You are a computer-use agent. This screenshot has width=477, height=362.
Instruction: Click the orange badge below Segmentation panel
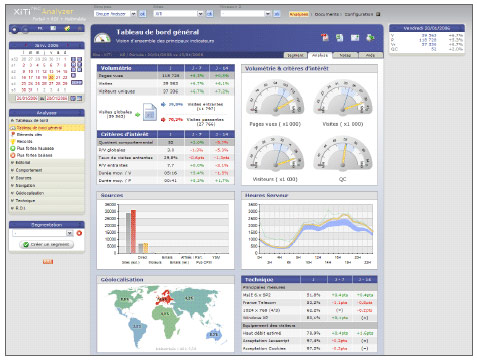coord(48,262)
